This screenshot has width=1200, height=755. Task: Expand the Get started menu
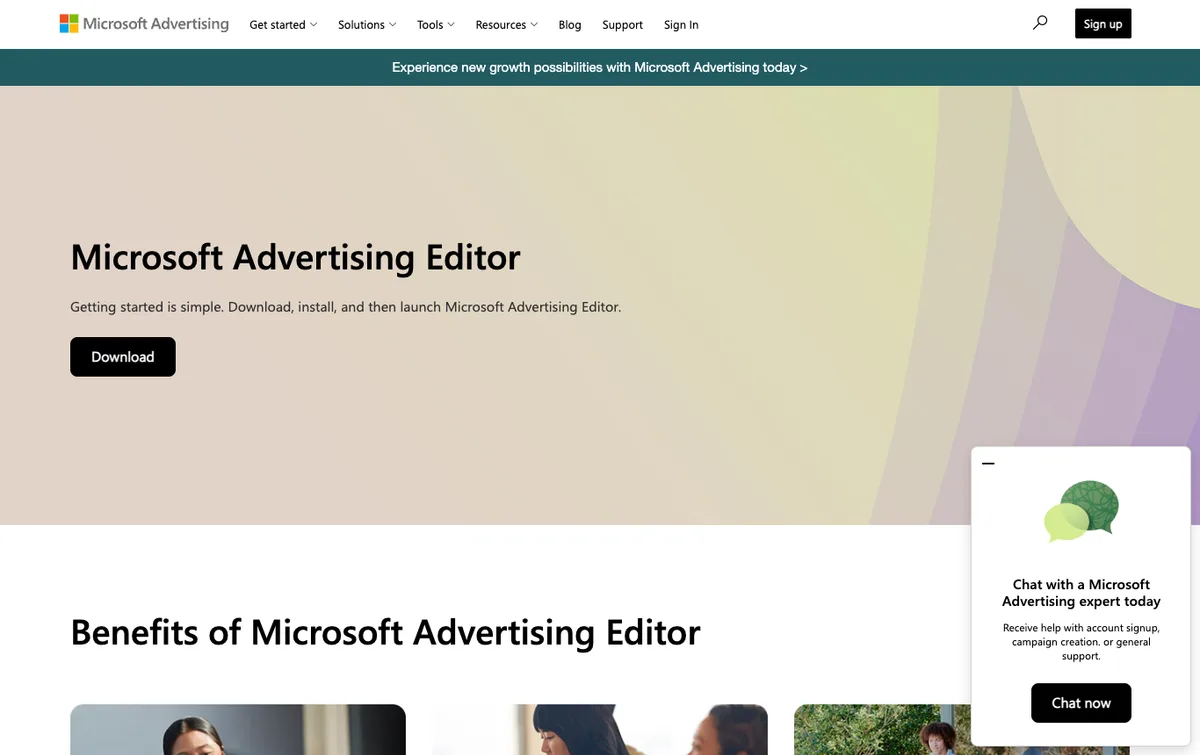(283, 25)
